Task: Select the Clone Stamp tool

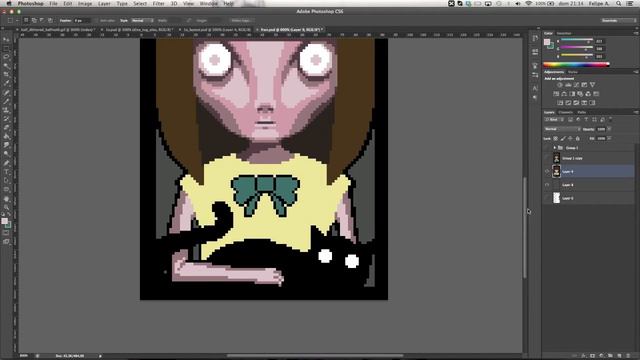Action: click(6, 110)
